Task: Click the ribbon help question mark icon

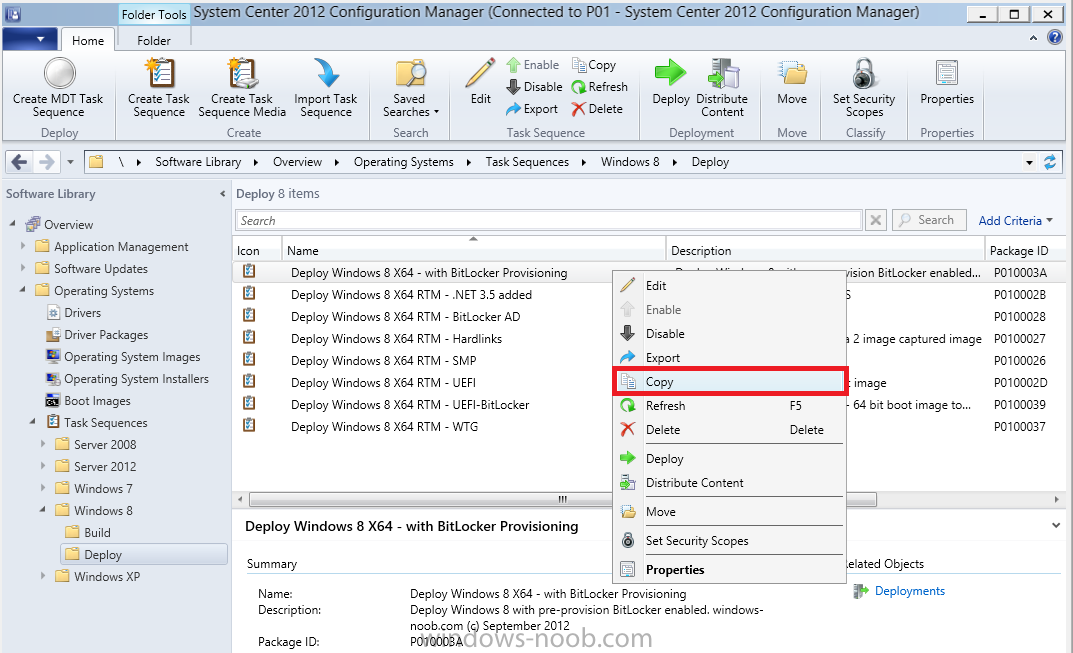Action: 1055,38
